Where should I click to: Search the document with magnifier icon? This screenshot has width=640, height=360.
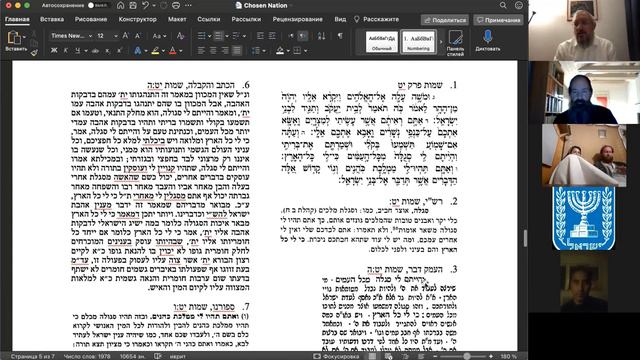tap(503, 5)
